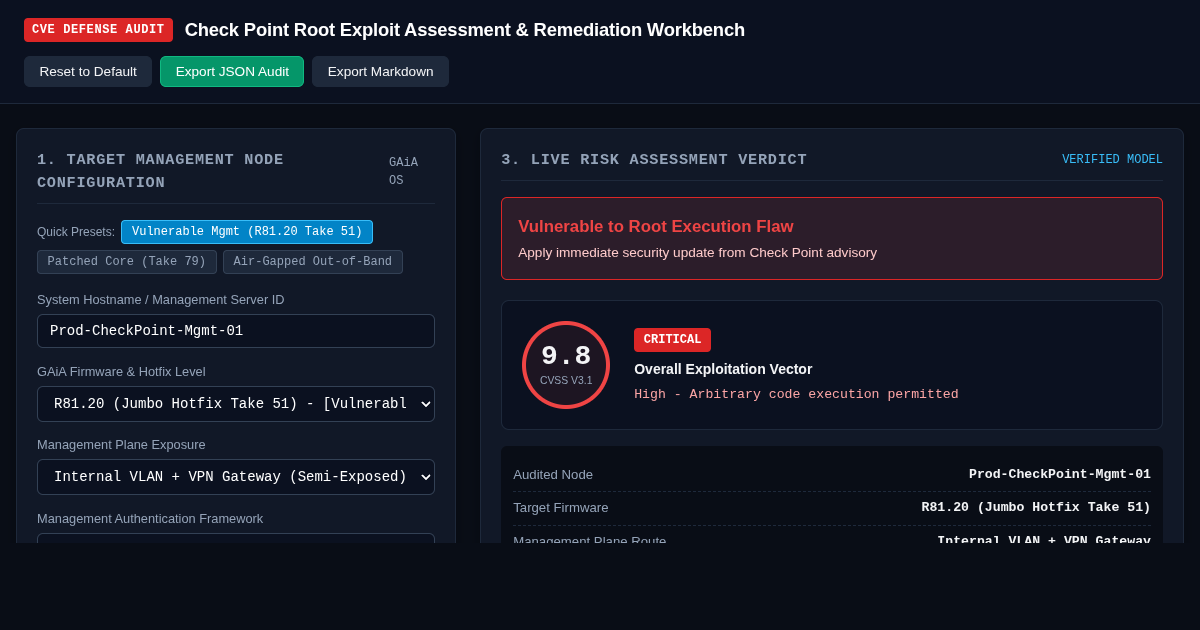Click Management Authentication Framework label
Viewport: 1200px width, 630px height.
point(150,519)
